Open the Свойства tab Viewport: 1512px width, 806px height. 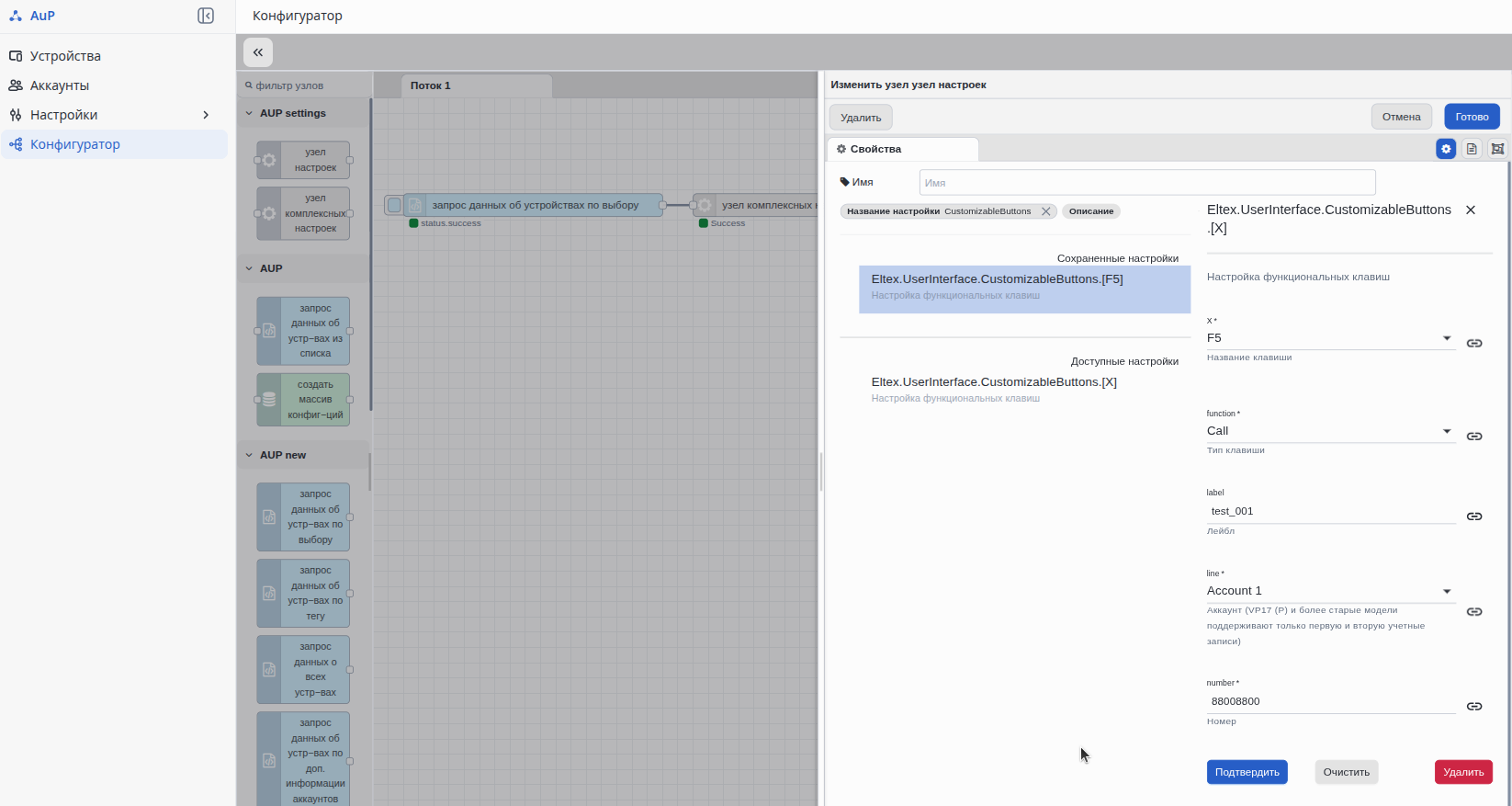pyautogui.click(x=903, y=149)
